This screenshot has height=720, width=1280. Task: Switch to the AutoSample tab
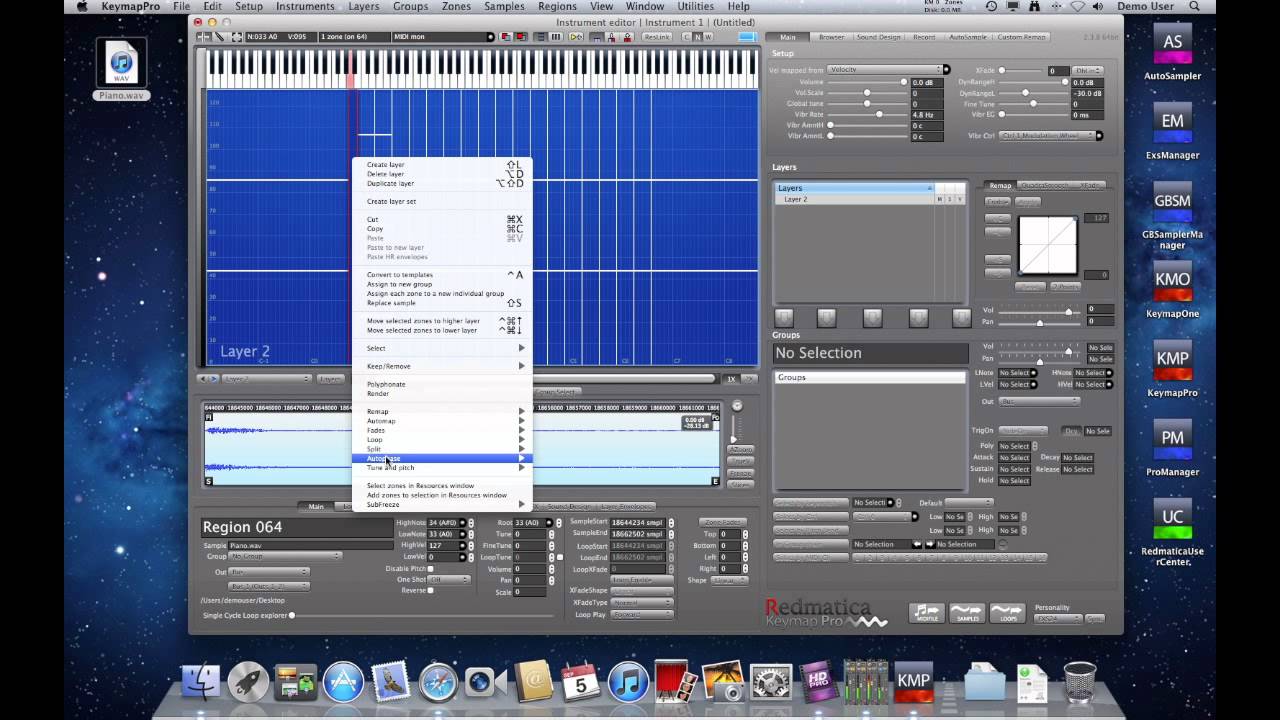(x=967, y=37)
